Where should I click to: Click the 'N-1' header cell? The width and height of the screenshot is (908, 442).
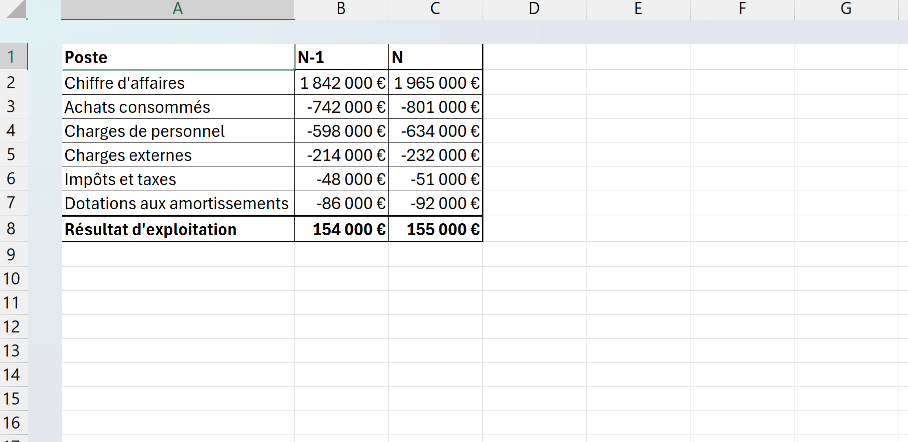[x=341, y=57]
